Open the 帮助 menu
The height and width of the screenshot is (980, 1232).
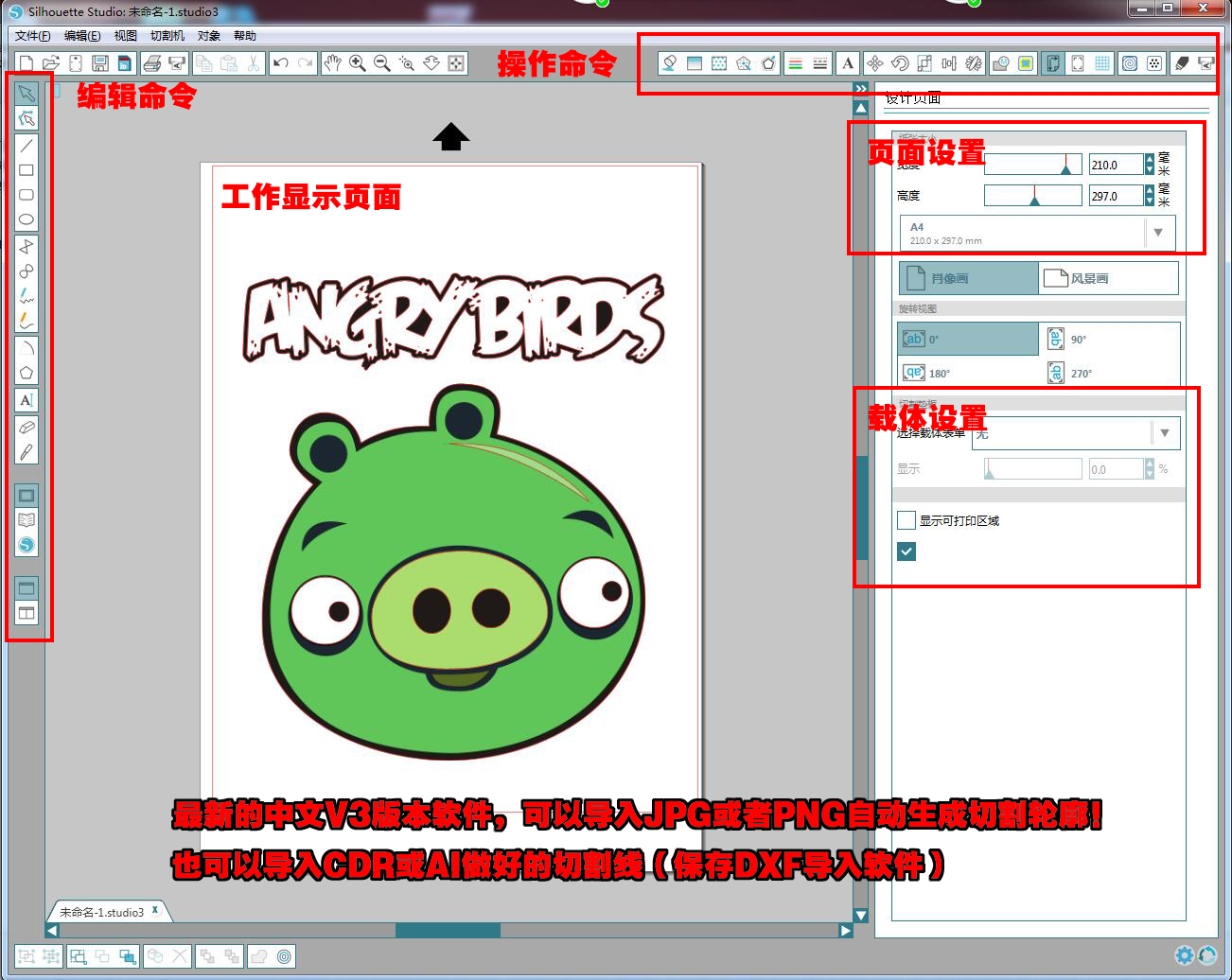(x=245, y=36)
